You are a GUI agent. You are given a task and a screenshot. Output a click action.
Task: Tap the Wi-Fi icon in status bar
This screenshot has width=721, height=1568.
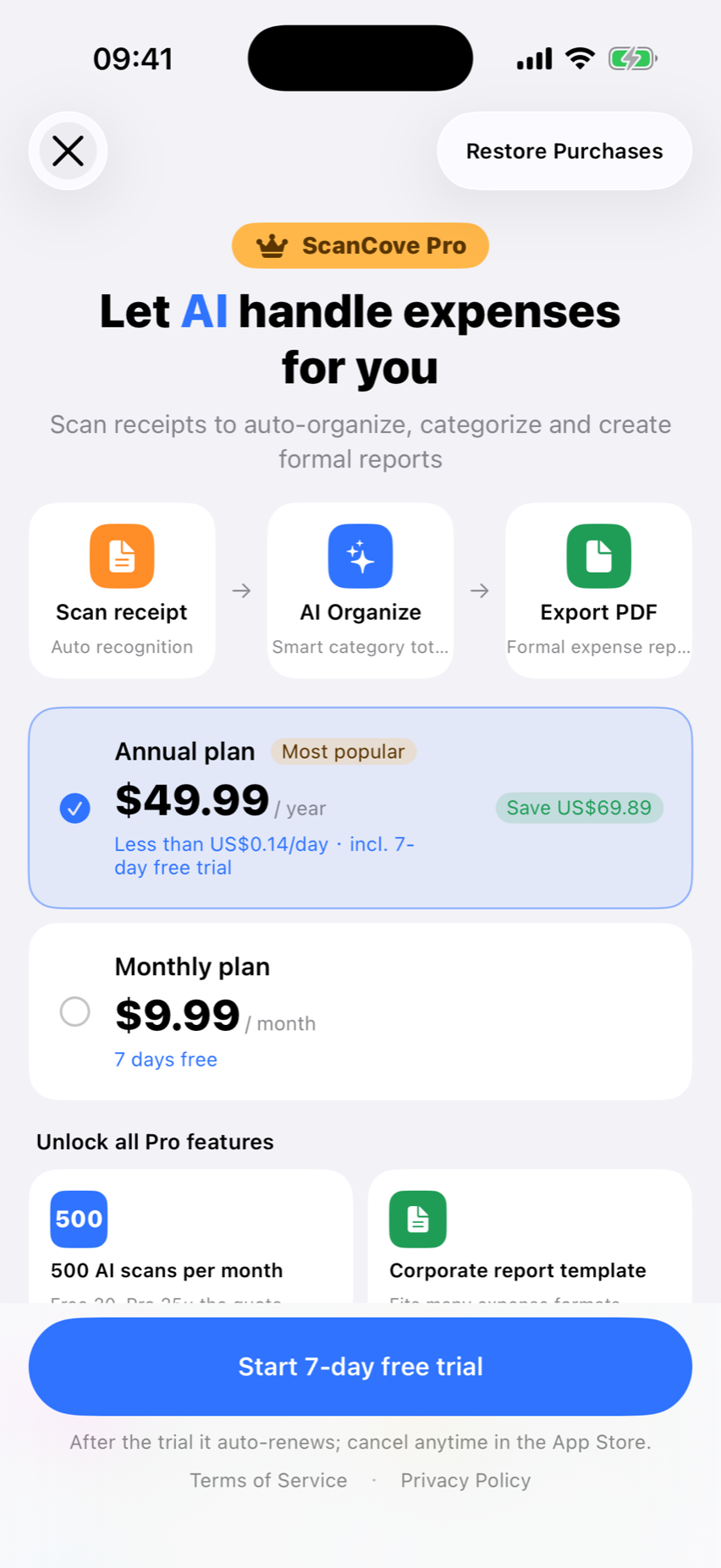tap(580, 58)
